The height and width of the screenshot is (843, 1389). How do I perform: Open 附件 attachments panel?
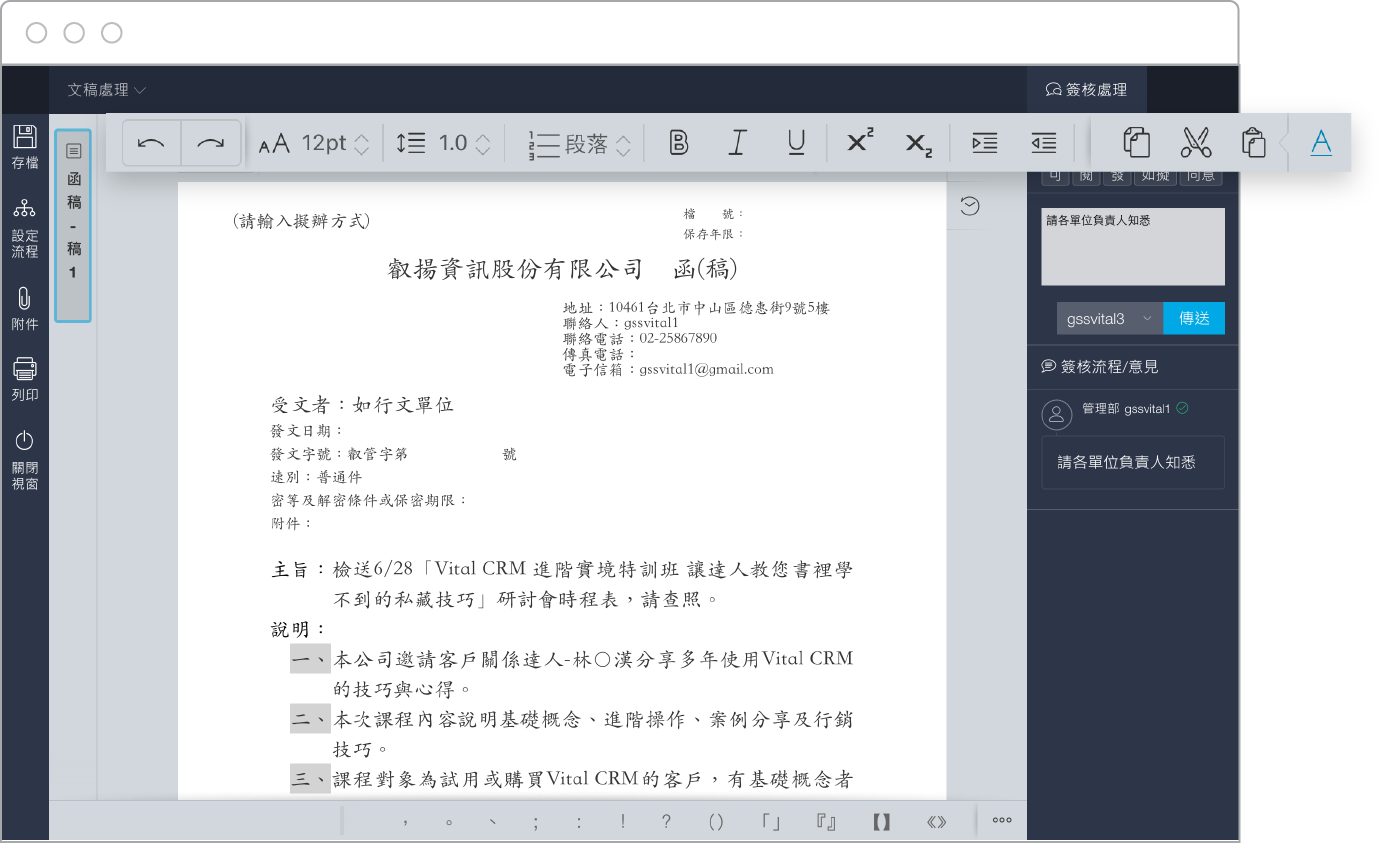pyautogui.click(x=25, y=309)
